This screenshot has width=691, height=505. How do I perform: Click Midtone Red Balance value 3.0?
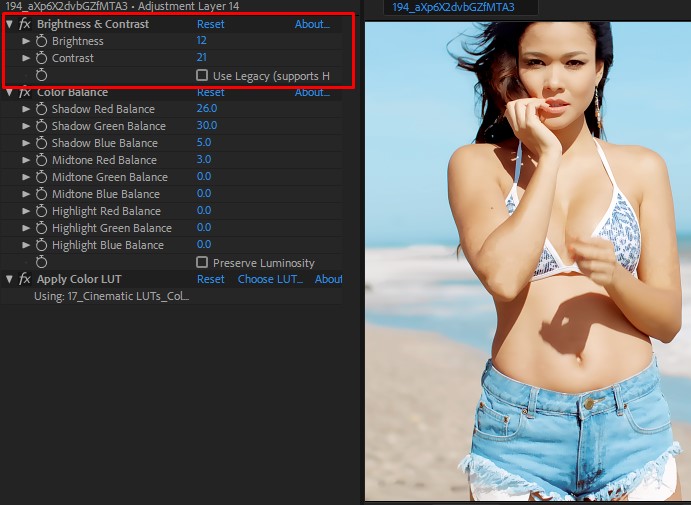pyautogui.click(x=204, y=160)
